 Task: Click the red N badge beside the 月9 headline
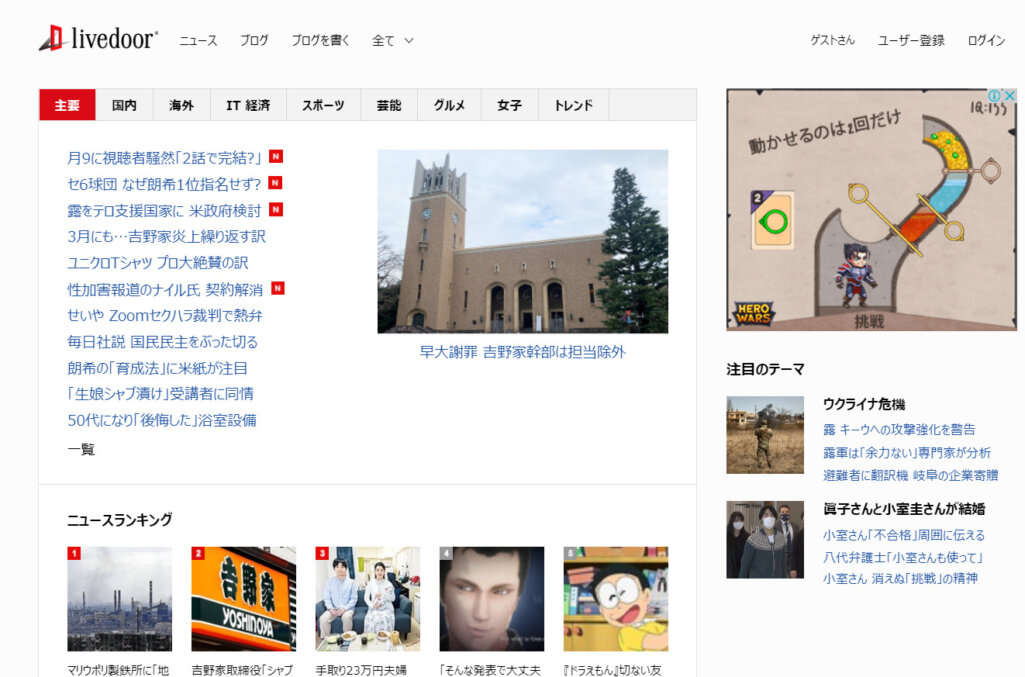[x=277, y=156]
